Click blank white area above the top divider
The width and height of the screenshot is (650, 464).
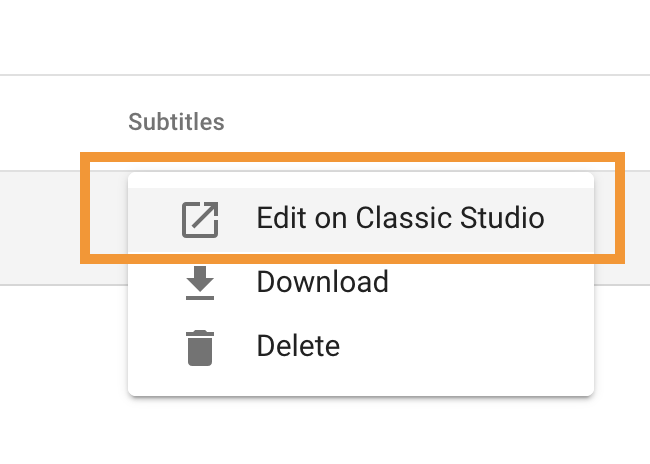point(325,37)
